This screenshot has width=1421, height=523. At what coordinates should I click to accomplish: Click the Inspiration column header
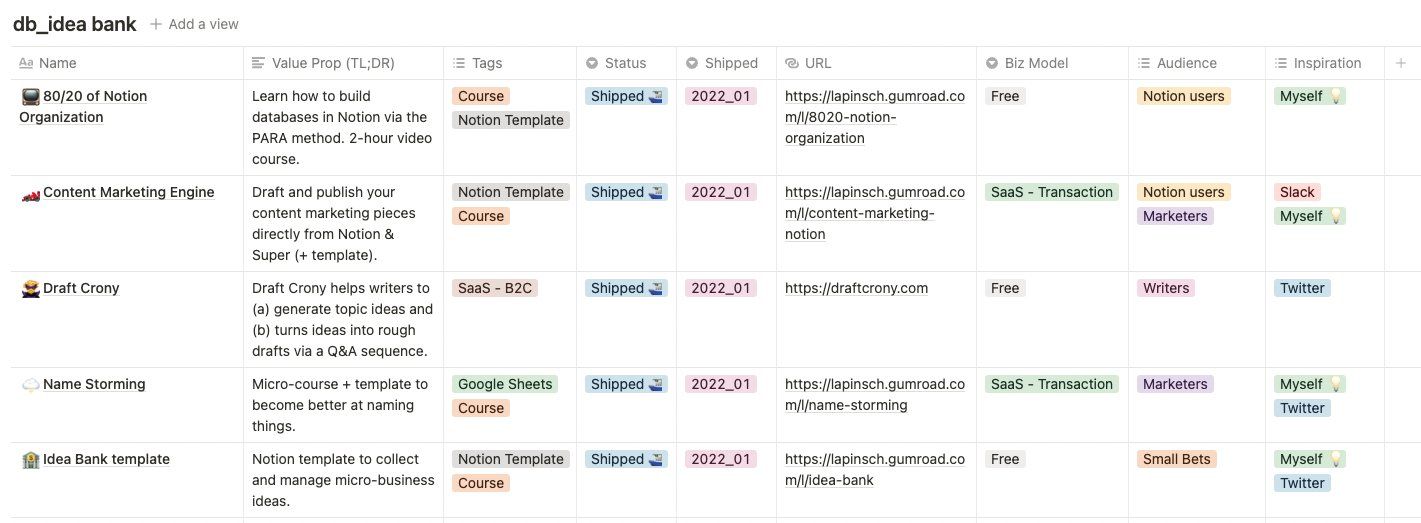[x=1327, y=63]
